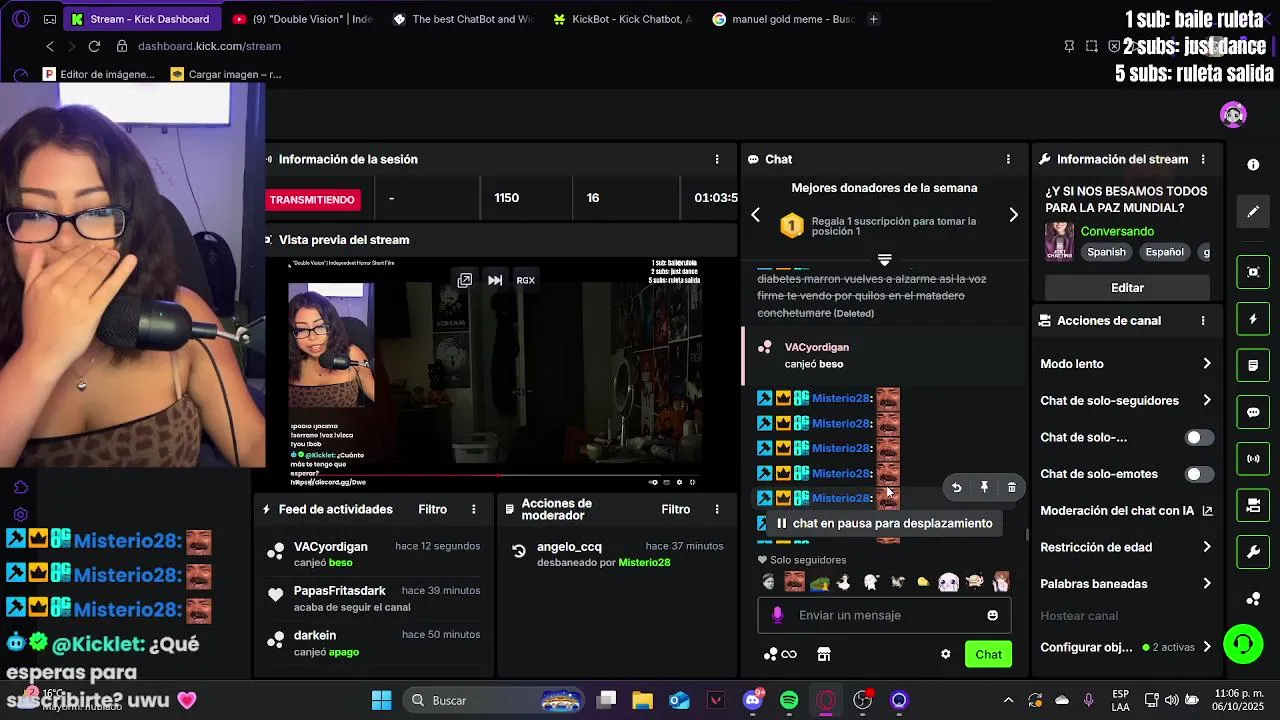Switch to Double Vision YouTube tab
Image resolution: width=1280 pixels, height=720 pixels.
[x=301, y=19]
